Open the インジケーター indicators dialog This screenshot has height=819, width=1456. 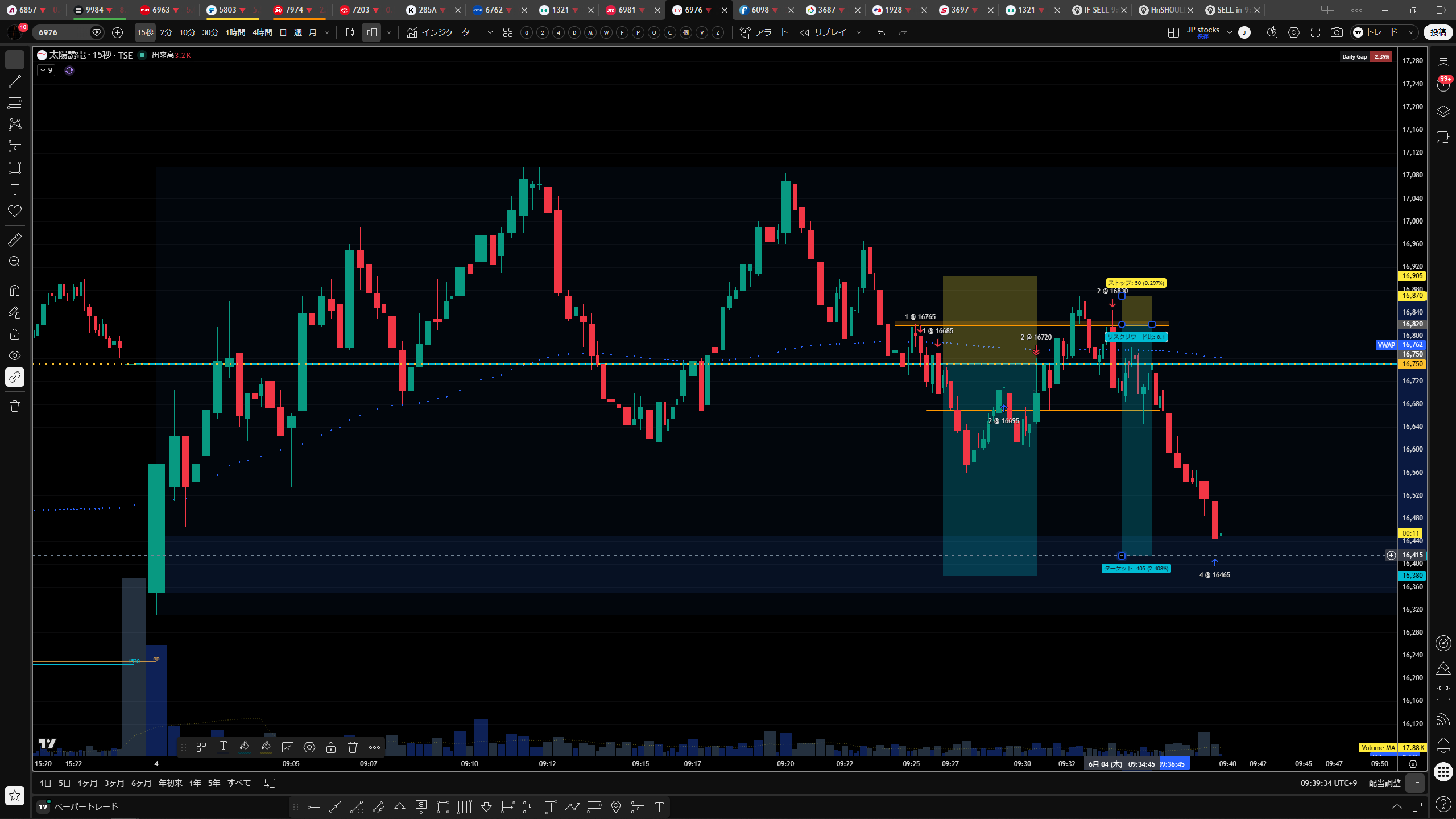(x=442, y=32)
